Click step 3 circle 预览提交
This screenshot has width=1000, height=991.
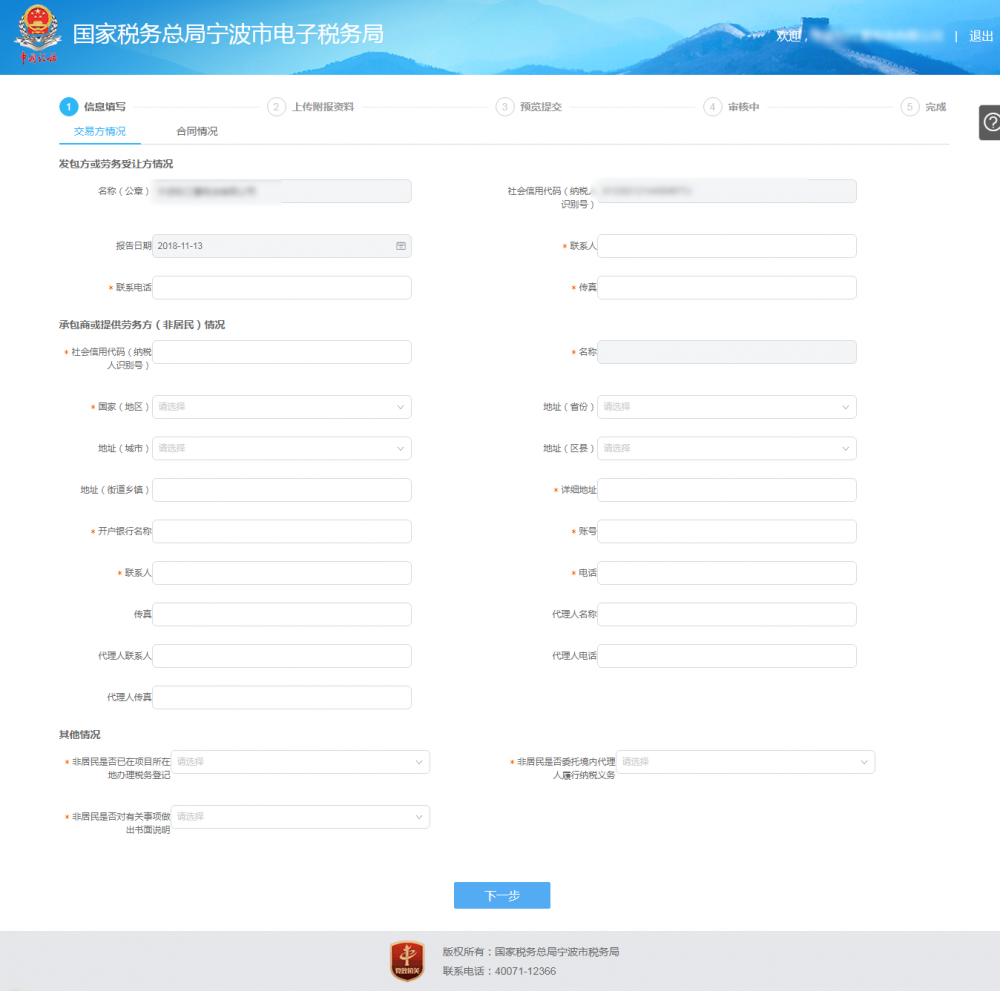pos(506,106)
